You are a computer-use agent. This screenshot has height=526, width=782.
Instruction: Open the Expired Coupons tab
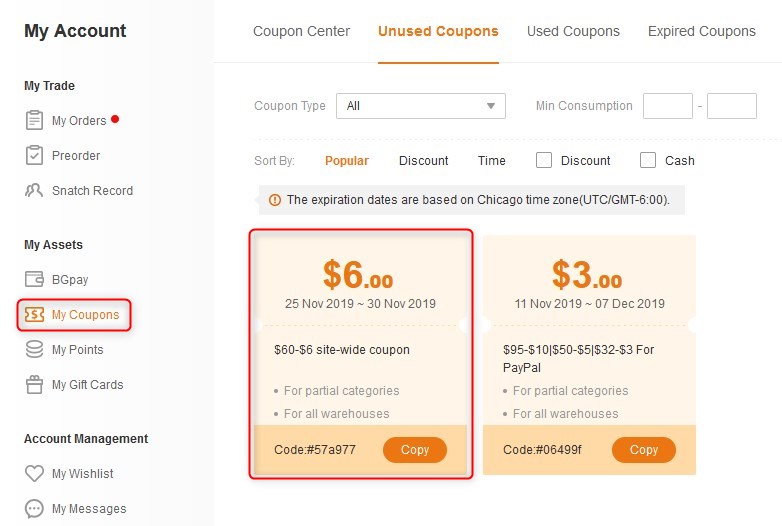(x=702, y=31)
